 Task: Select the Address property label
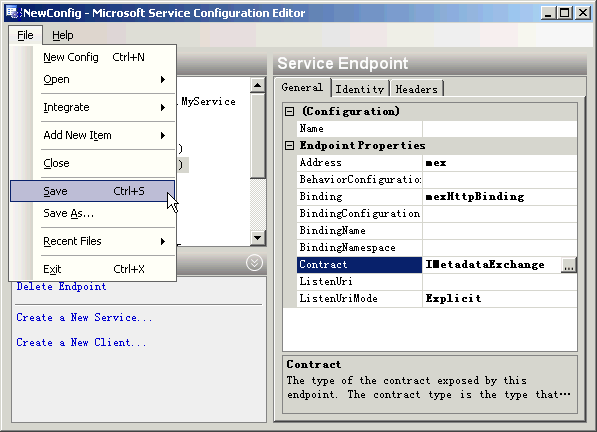tap(359, 163)
